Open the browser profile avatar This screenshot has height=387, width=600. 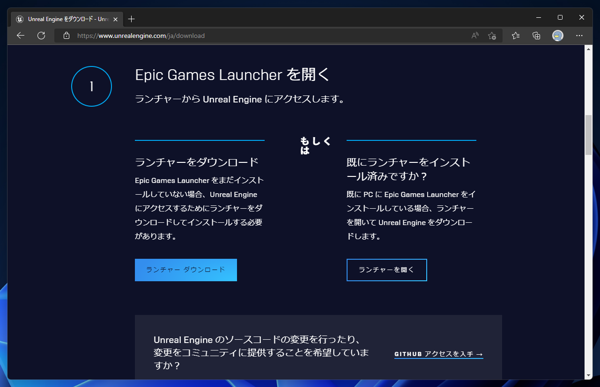pyautogui.click(x=558, y=36)
